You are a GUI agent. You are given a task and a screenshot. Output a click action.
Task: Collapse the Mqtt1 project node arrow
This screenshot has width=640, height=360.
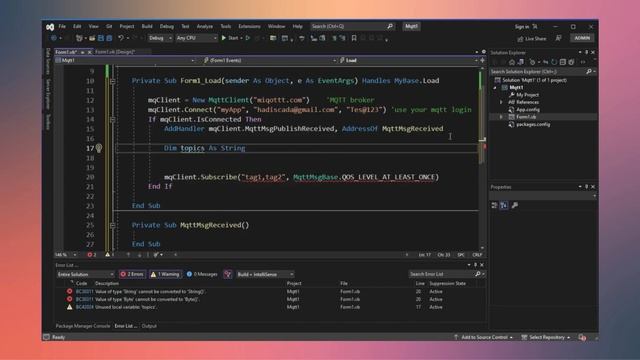(x=495, y=87)
